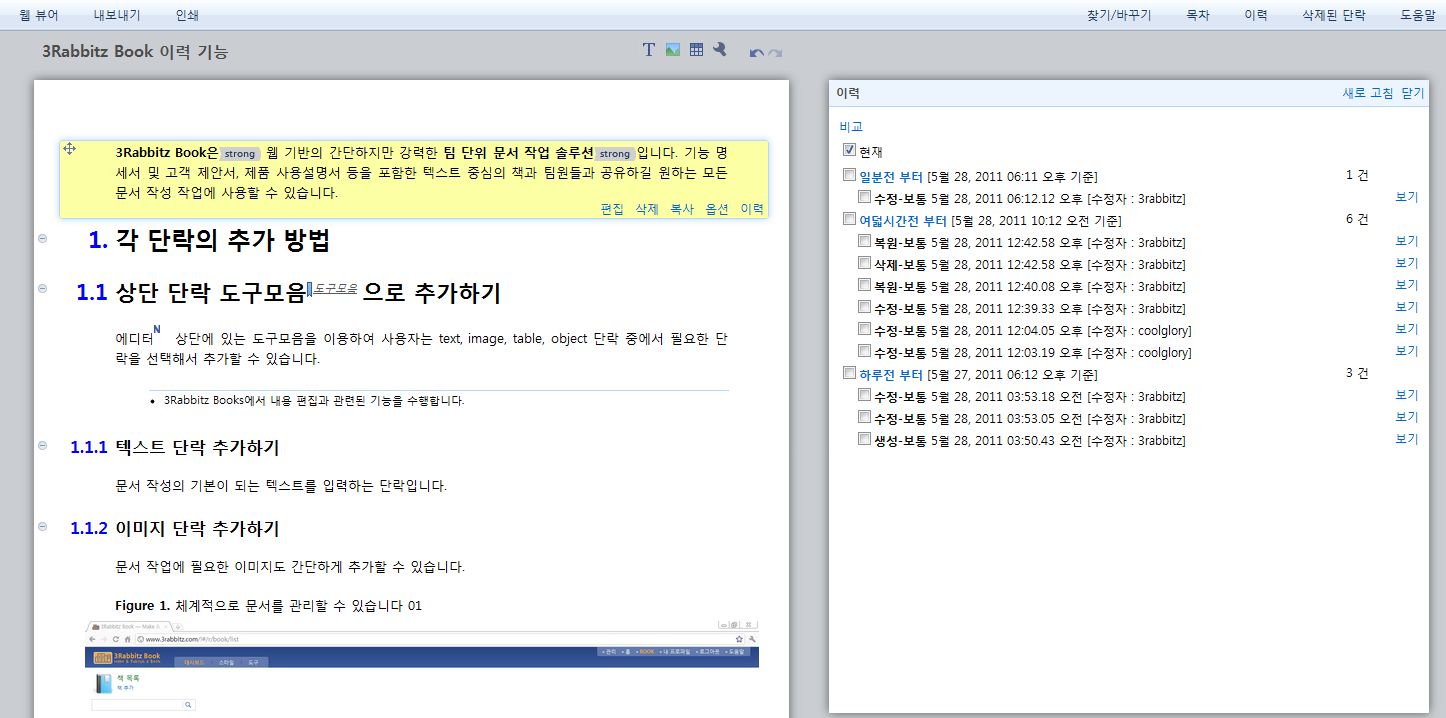Image resolution: width=1446 pixels, height=718 pixels.
Task: Check the 수정-보통 12:39.33 오후 entry
Action: [865, 307]
